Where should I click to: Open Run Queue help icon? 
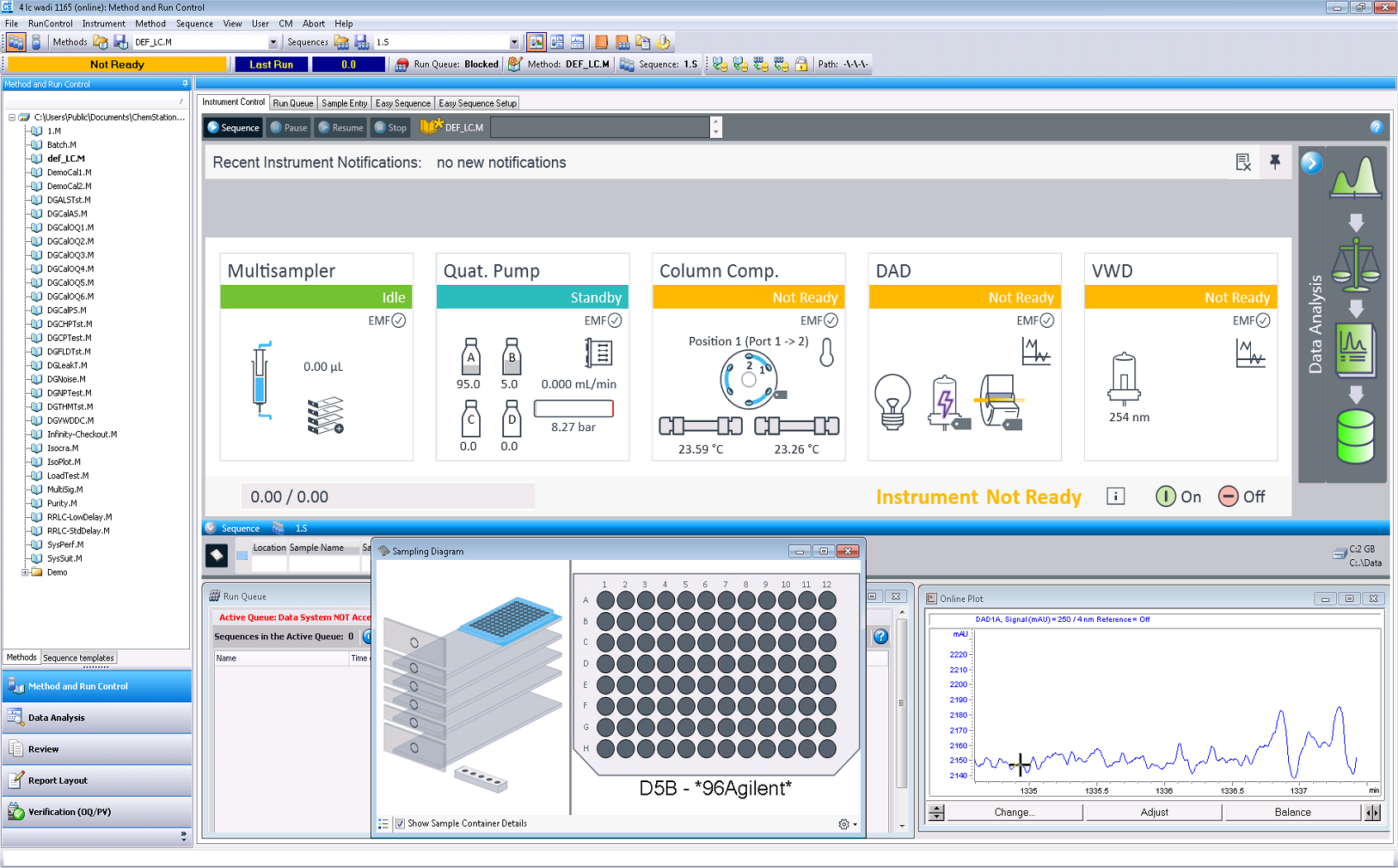(x=881, y=636)
